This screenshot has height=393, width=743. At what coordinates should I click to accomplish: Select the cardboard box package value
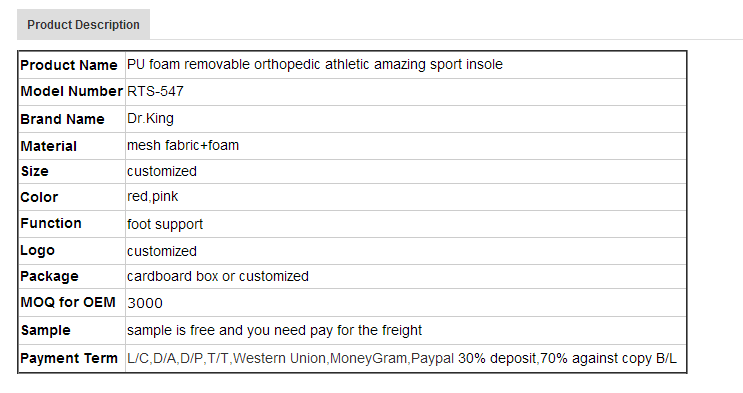tap(218, 276)
